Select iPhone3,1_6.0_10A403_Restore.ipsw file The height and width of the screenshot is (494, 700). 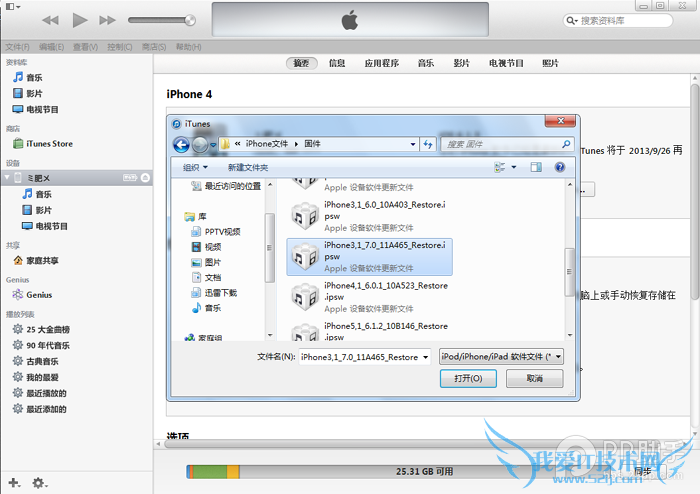(369, 216)
